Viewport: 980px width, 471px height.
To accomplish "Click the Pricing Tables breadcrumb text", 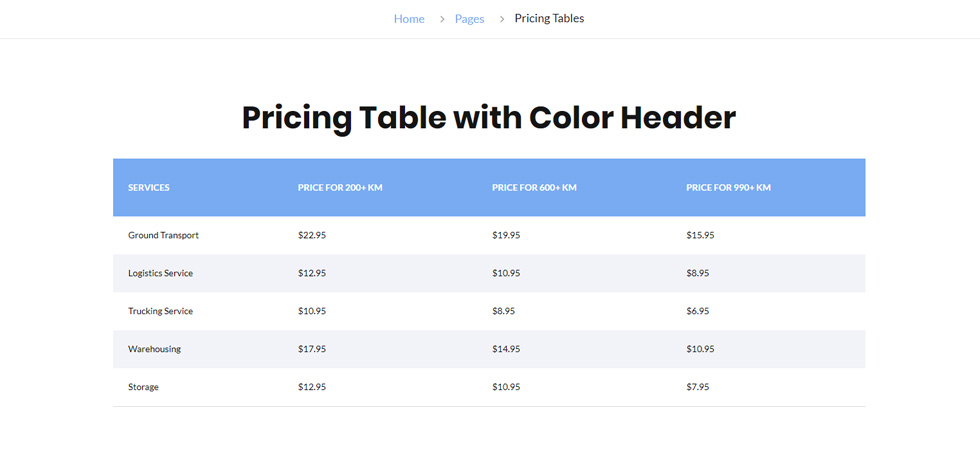I will tap(549, 19).
